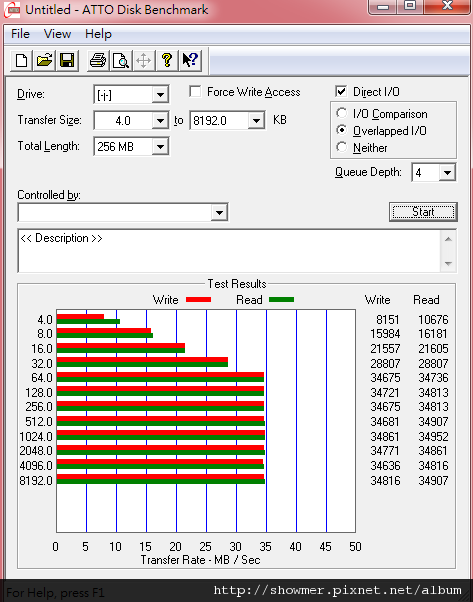Maximize the ATTO Disk Benchmark window
This screenshot has width=473, height=602.
[410, 6]
